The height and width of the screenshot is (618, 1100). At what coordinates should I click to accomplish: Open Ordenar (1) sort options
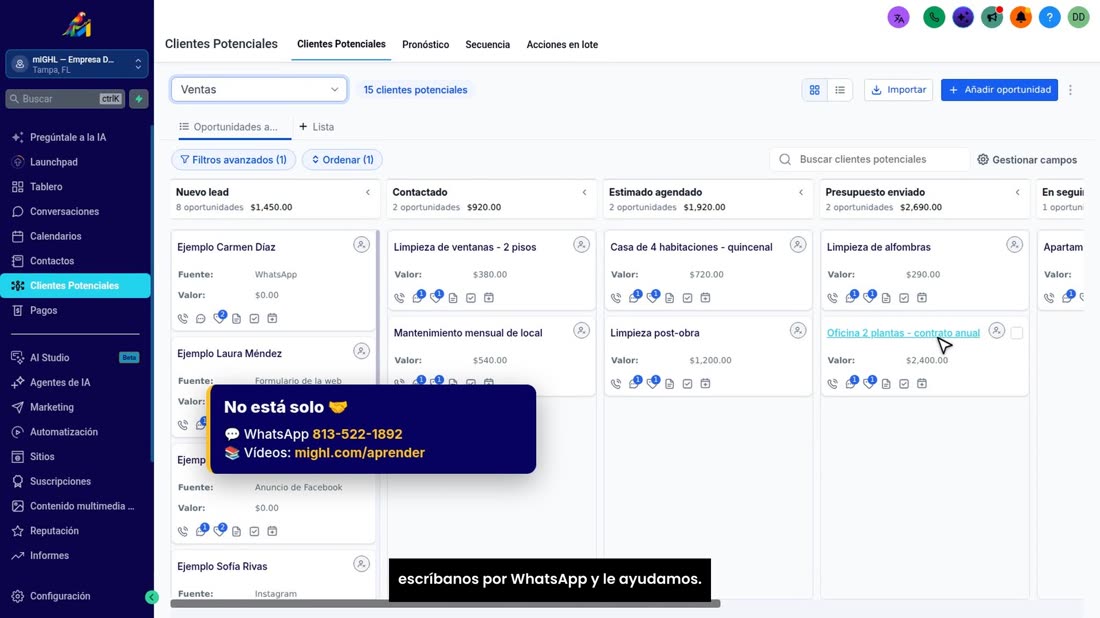[x=342, y=160]
